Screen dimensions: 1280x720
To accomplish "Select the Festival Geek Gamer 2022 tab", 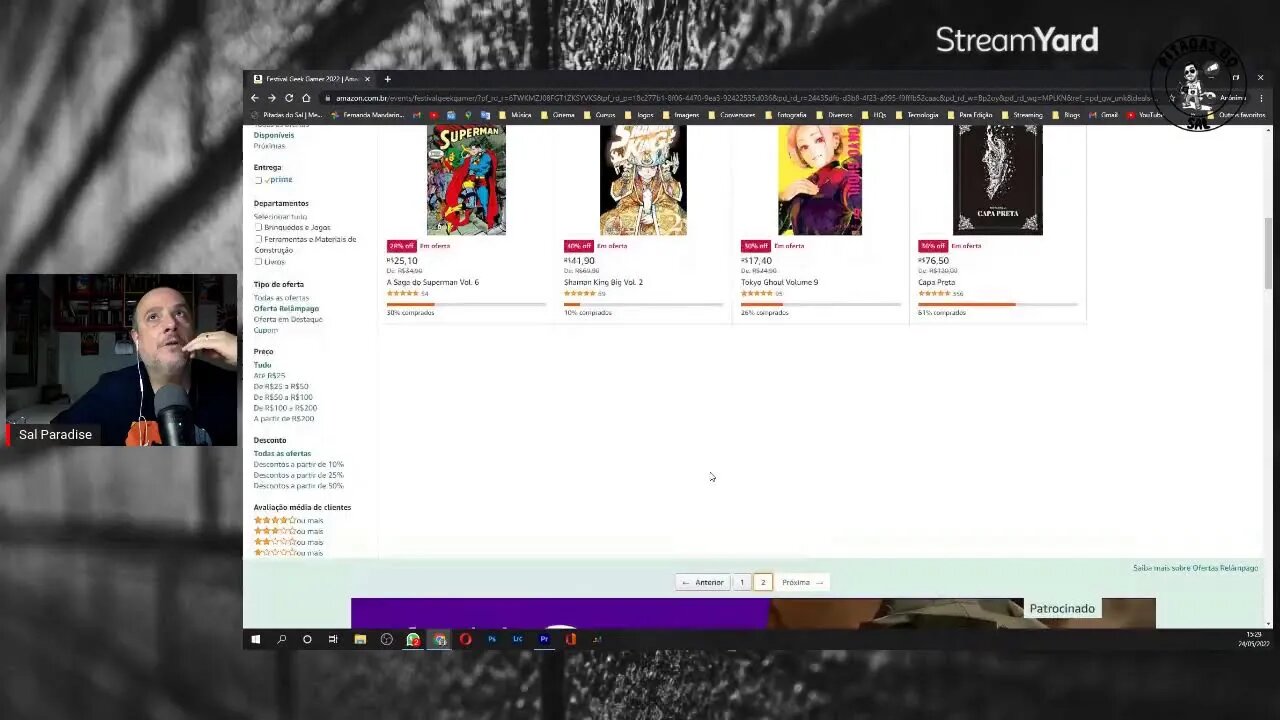I will click(x=310, y=79).
